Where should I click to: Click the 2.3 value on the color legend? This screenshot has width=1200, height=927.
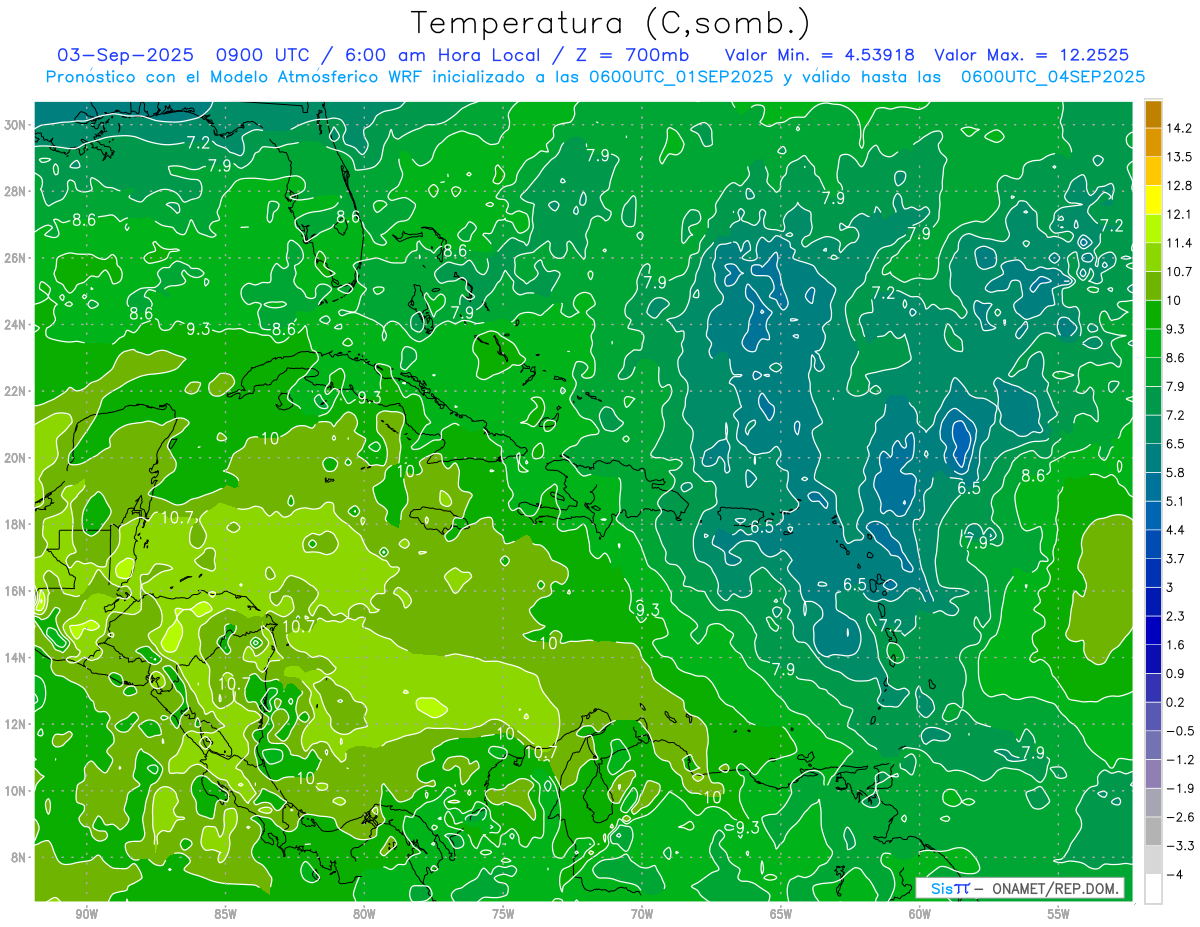pos(1176,616)
